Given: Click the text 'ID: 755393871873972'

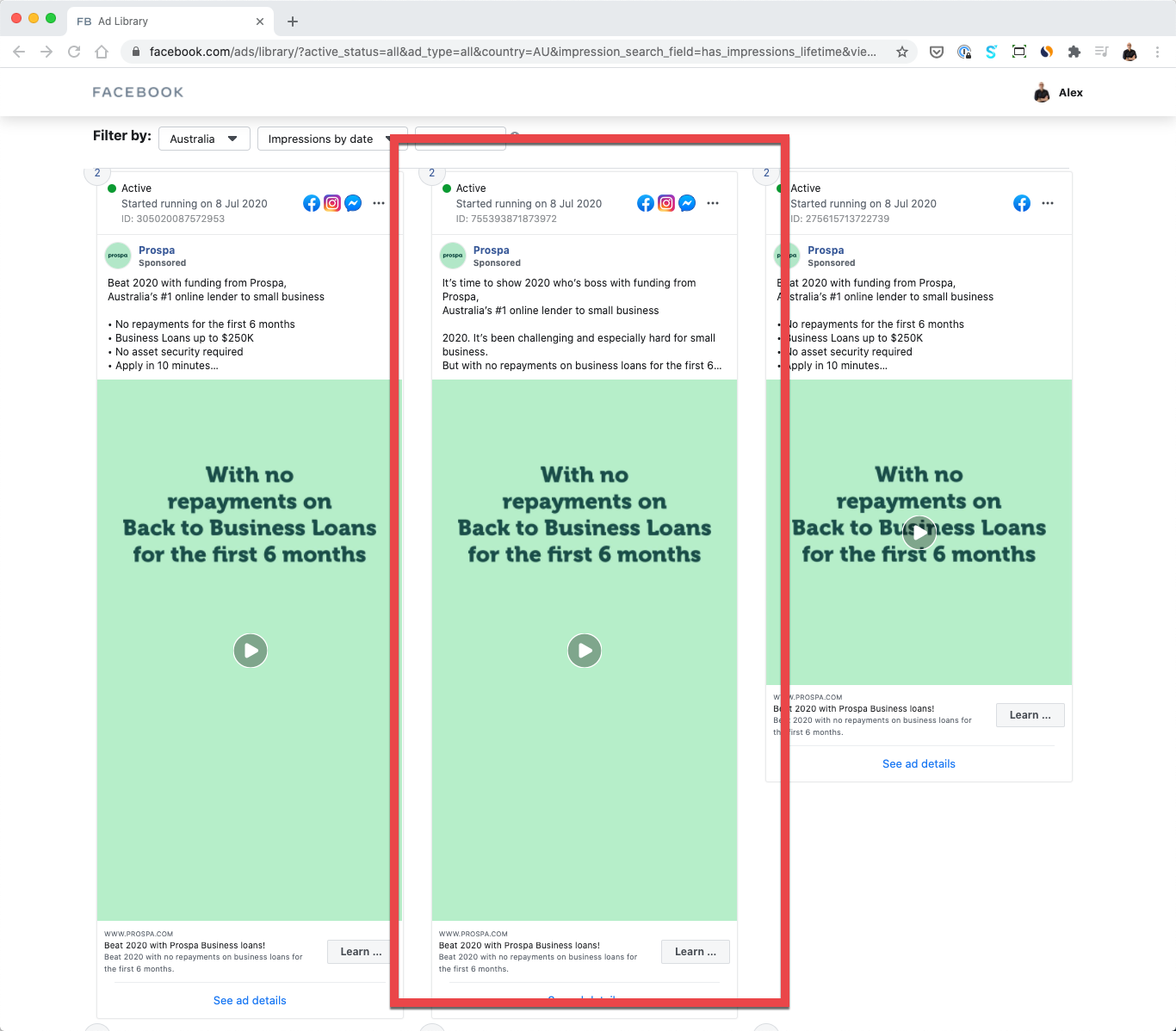Looking at the screenshot, I should 506,219.
